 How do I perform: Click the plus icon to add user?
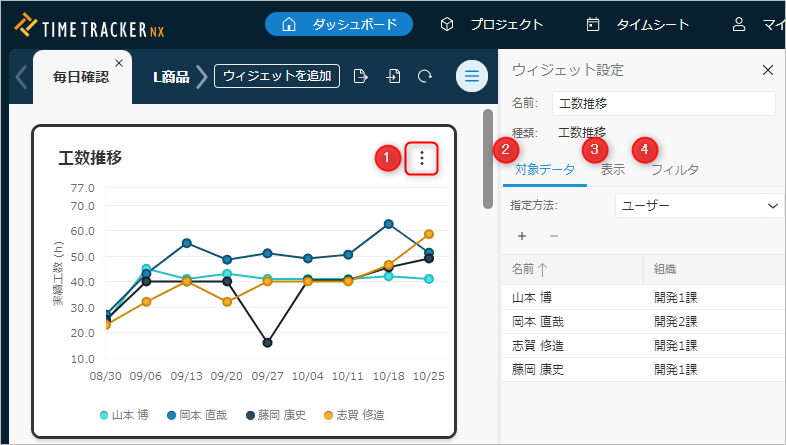coord(521,236)
